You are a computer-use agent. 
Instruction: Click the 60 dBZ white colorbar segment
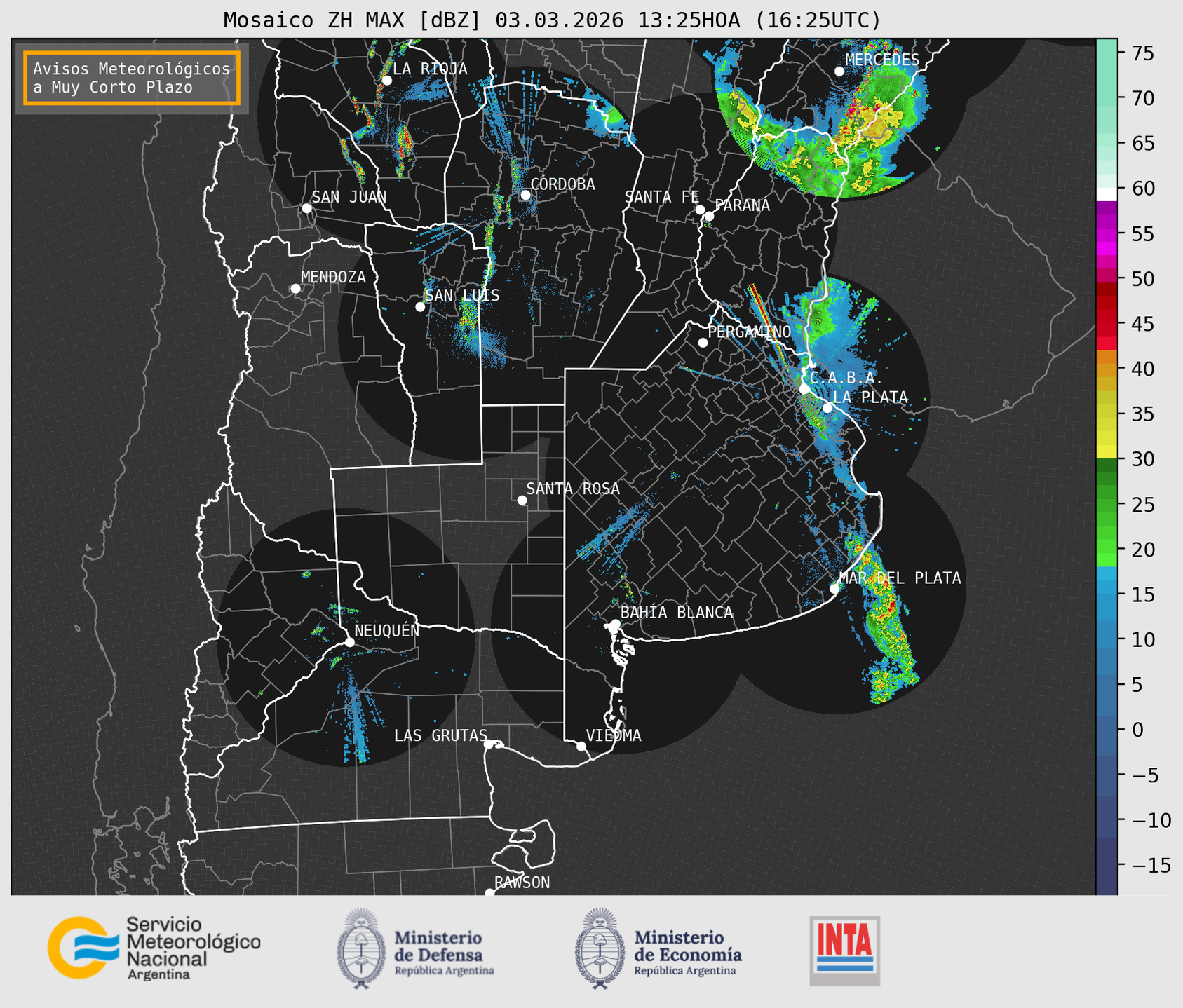[1107, 193]
